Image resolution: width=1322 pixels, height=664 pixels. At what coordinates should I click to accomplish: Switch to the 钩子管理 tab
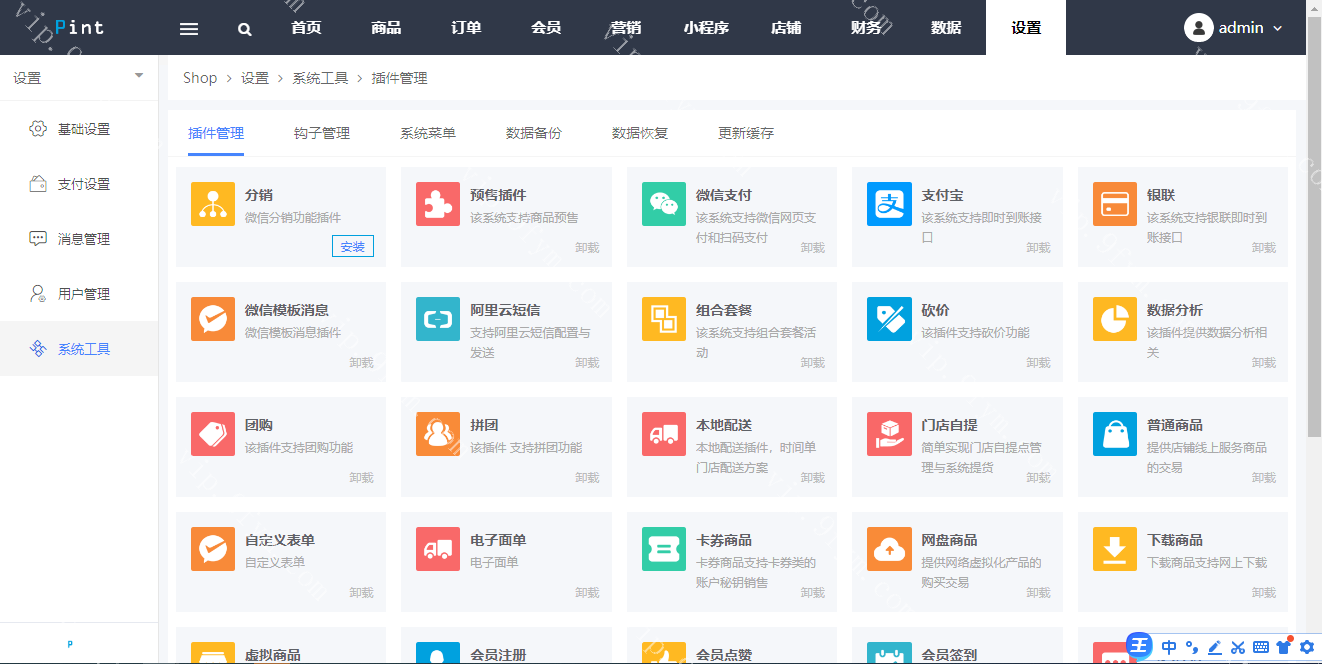322,133
